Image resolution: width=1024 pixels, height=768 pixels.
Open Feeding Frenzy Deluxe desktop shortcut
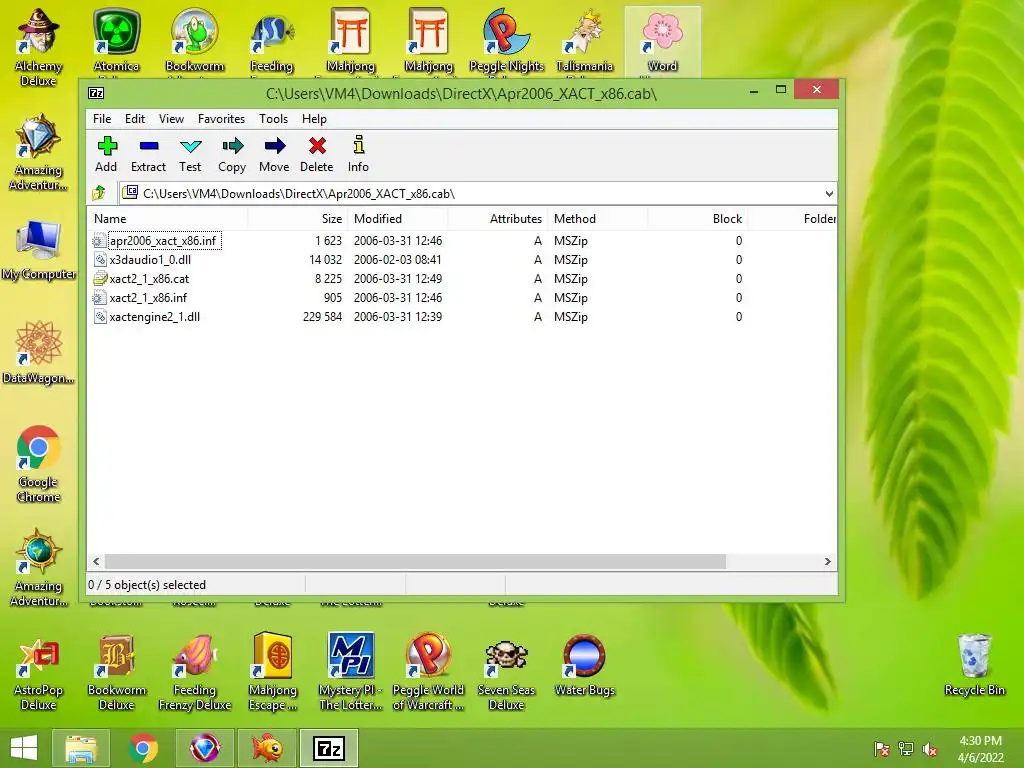click(x=195, y=673)
